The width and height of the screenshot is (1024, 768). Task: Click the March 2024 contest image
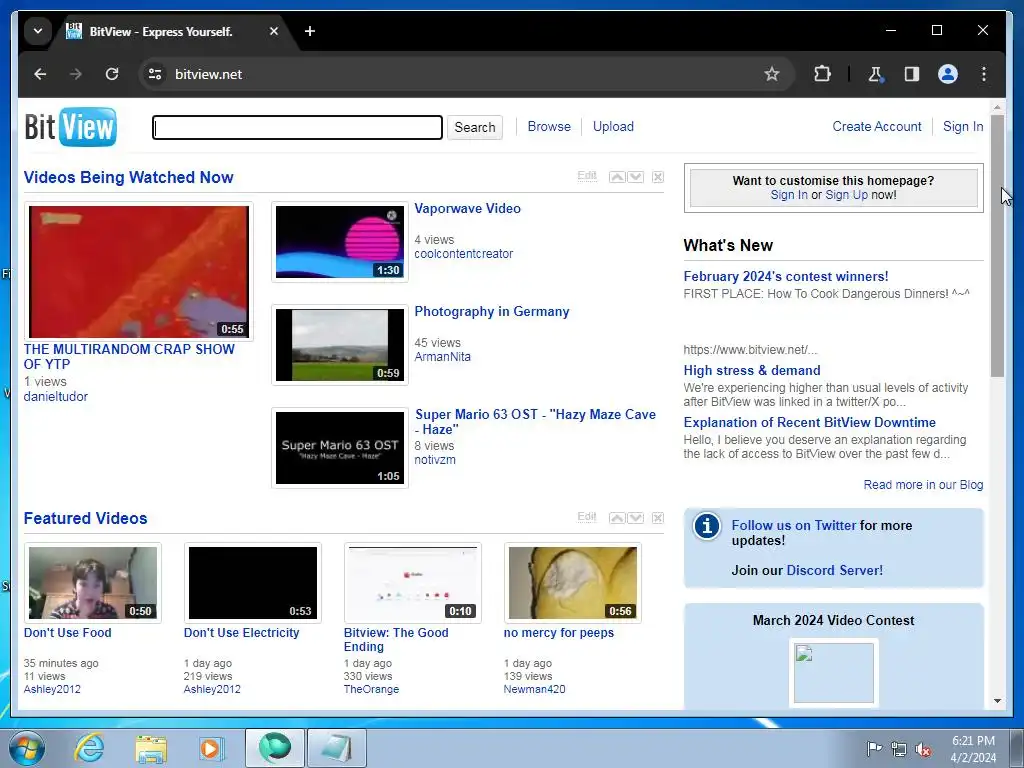[834, 673]
